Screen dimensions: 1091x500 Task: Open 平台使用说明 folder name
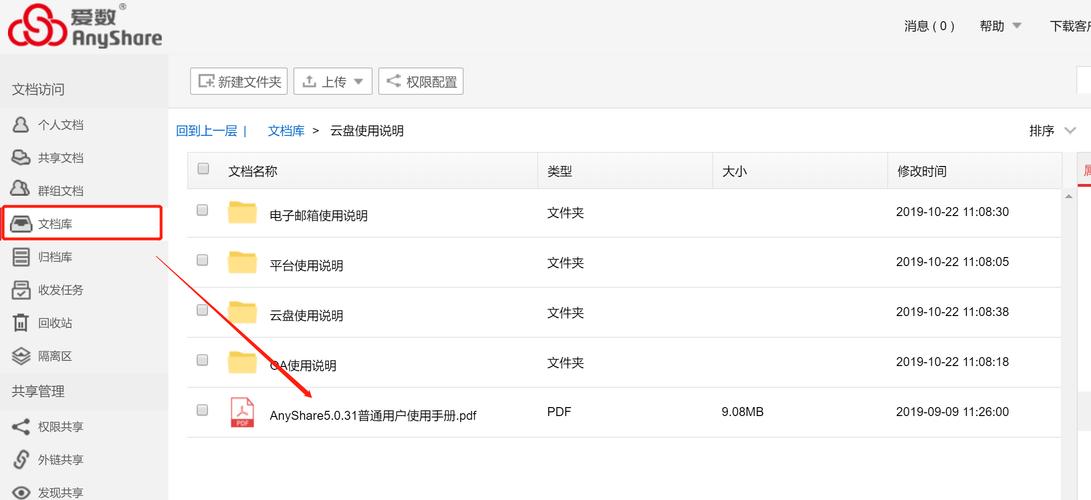(306, 266)
